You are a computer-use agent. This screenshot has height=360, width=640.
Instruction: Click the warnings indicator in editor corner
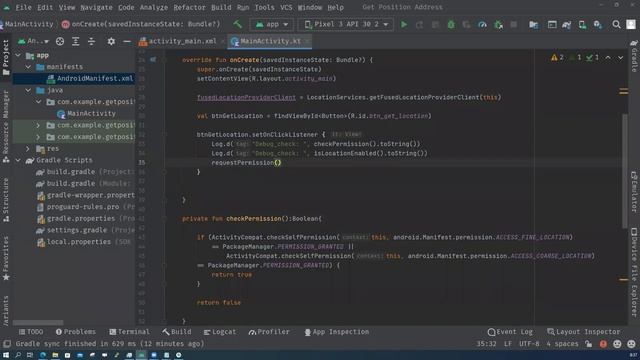[557, 58]
